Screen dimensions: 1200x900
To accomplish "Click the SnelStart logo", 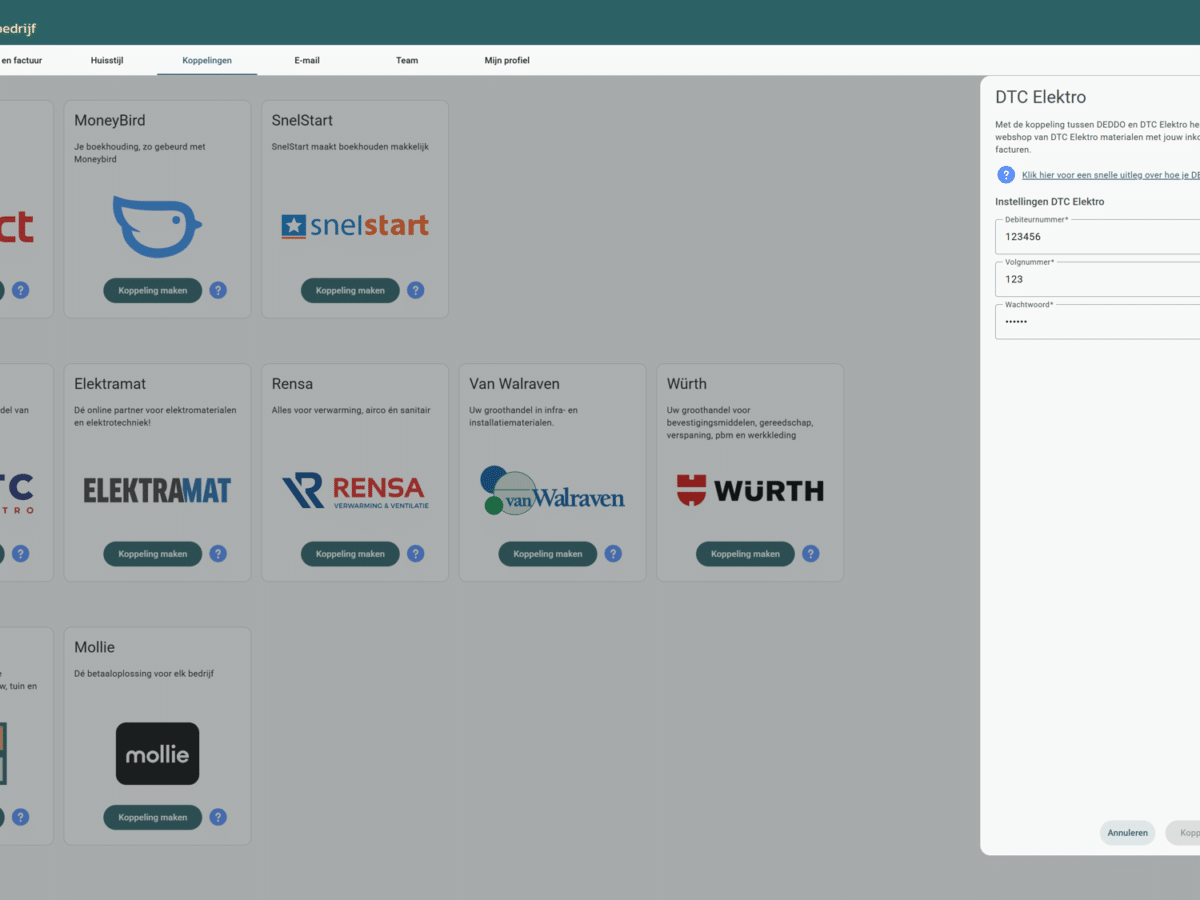I will pyautogui.click(x=355, y=226).
